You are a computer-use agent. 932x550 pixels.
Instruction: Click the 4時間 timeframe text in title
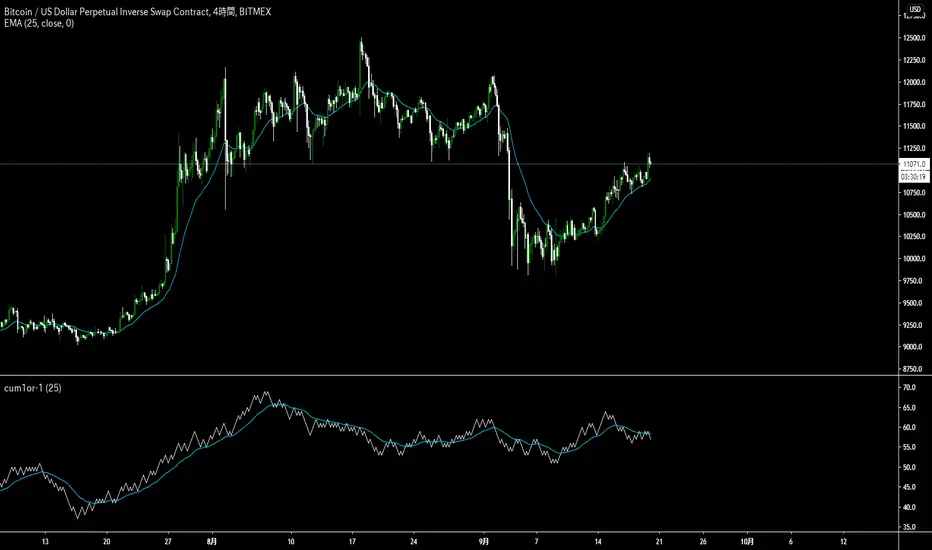click(224, 12)
